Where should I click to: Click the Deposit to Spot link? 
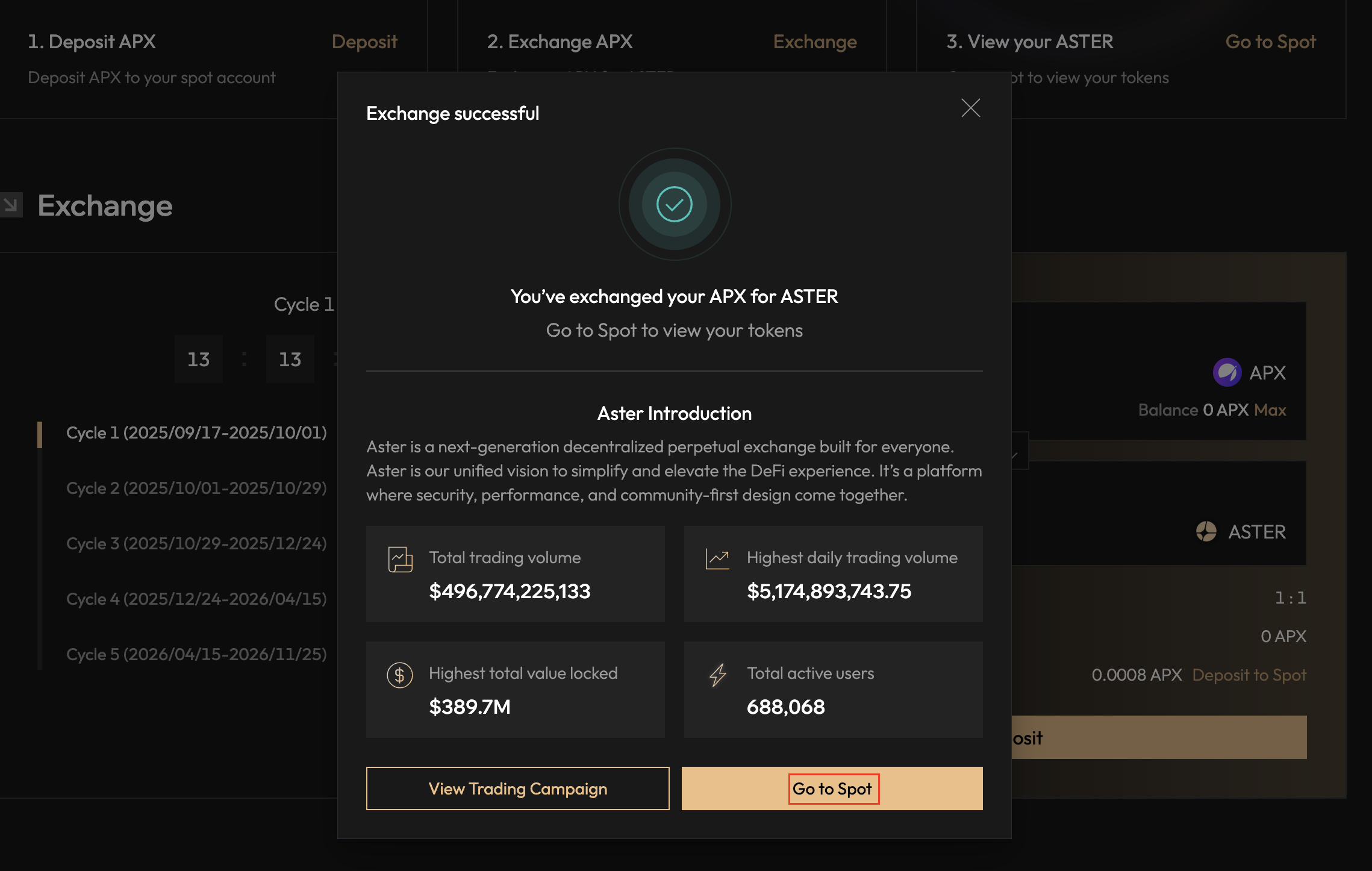[x=1249, y=675]
